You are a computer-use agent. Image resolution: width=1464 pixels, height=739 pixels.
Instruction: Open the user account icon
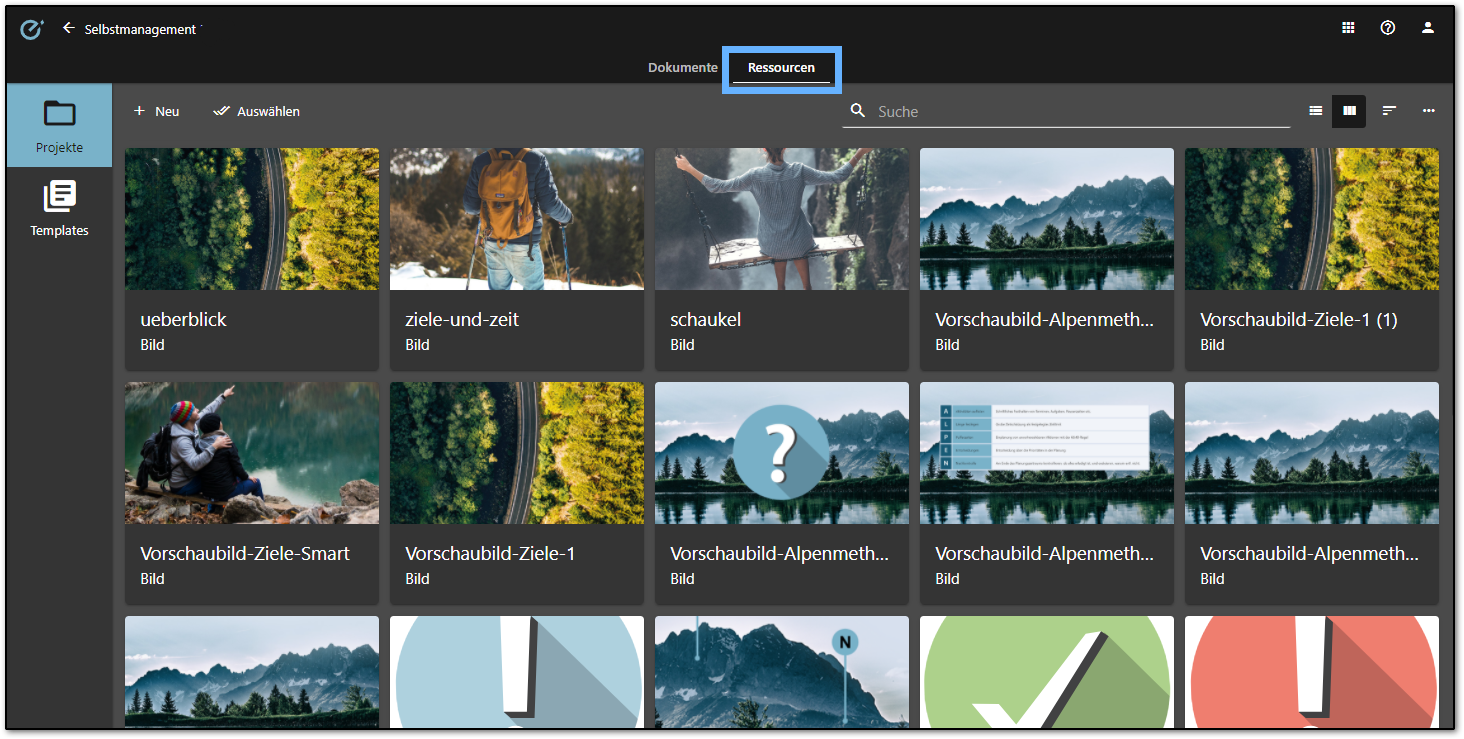(1428, 28)
